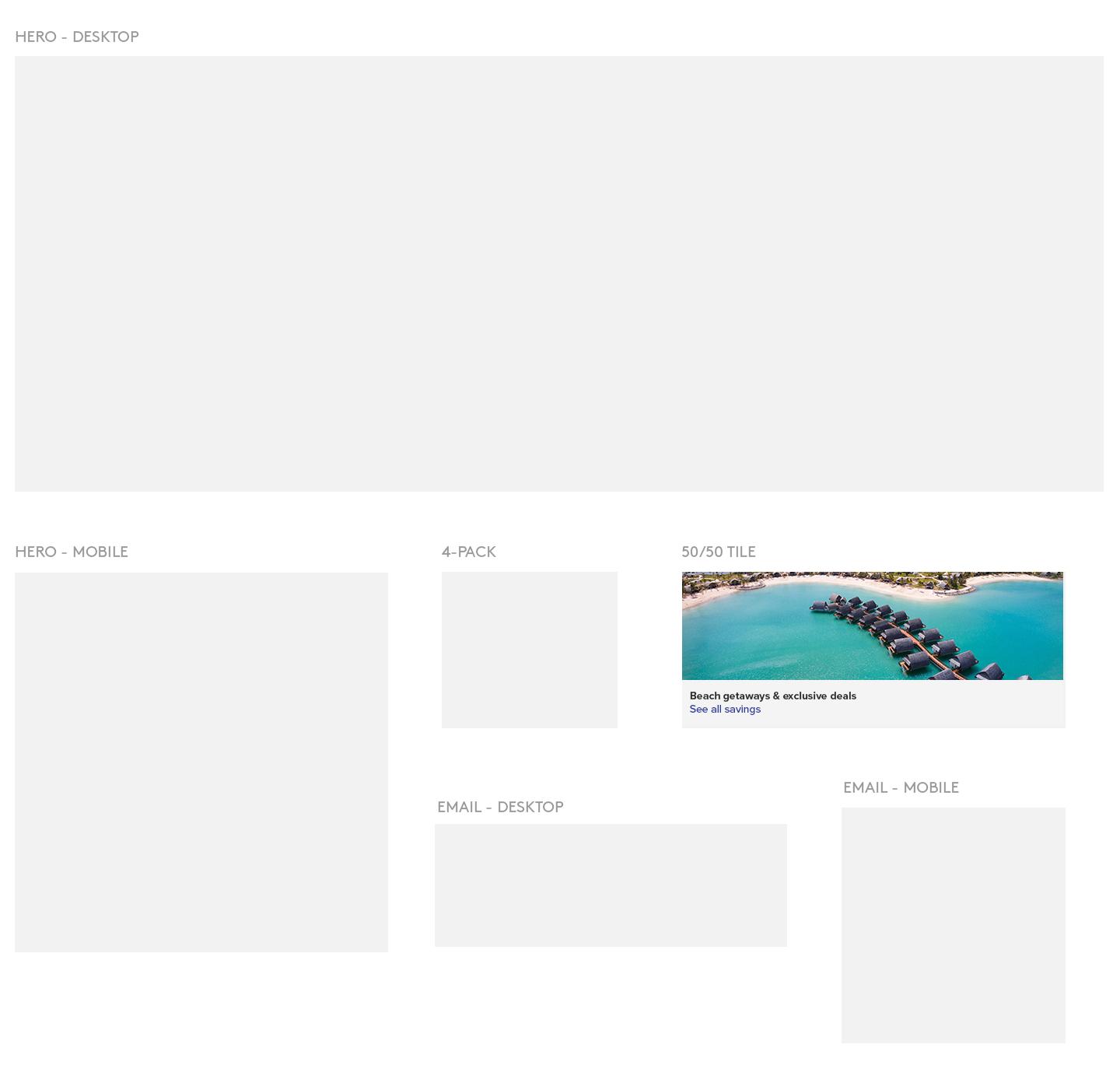Select the Hero Desktop gray placeholder
This screenshot has height=1069, width=1120.
point(558,274)
